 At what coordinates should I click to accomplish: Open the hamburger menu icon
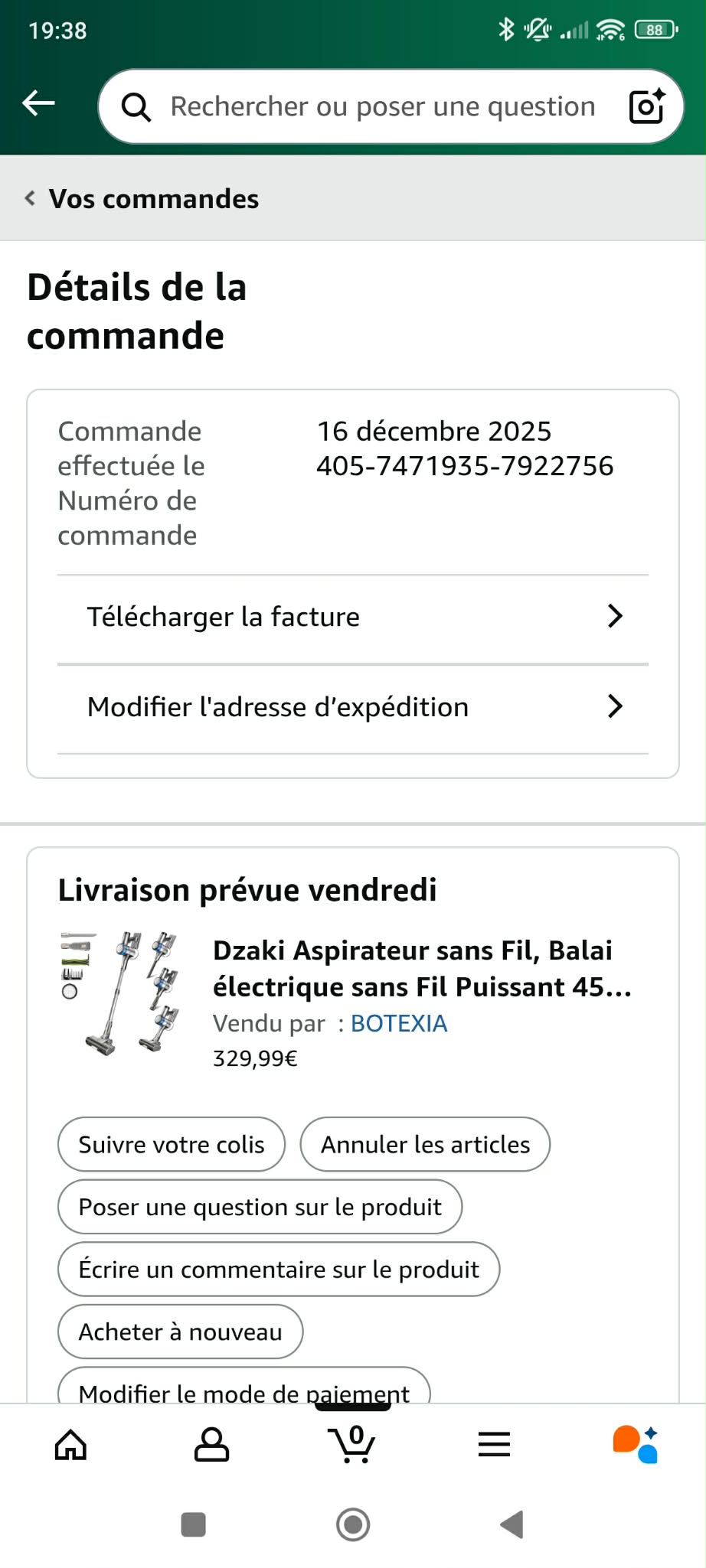(494, 1445)
